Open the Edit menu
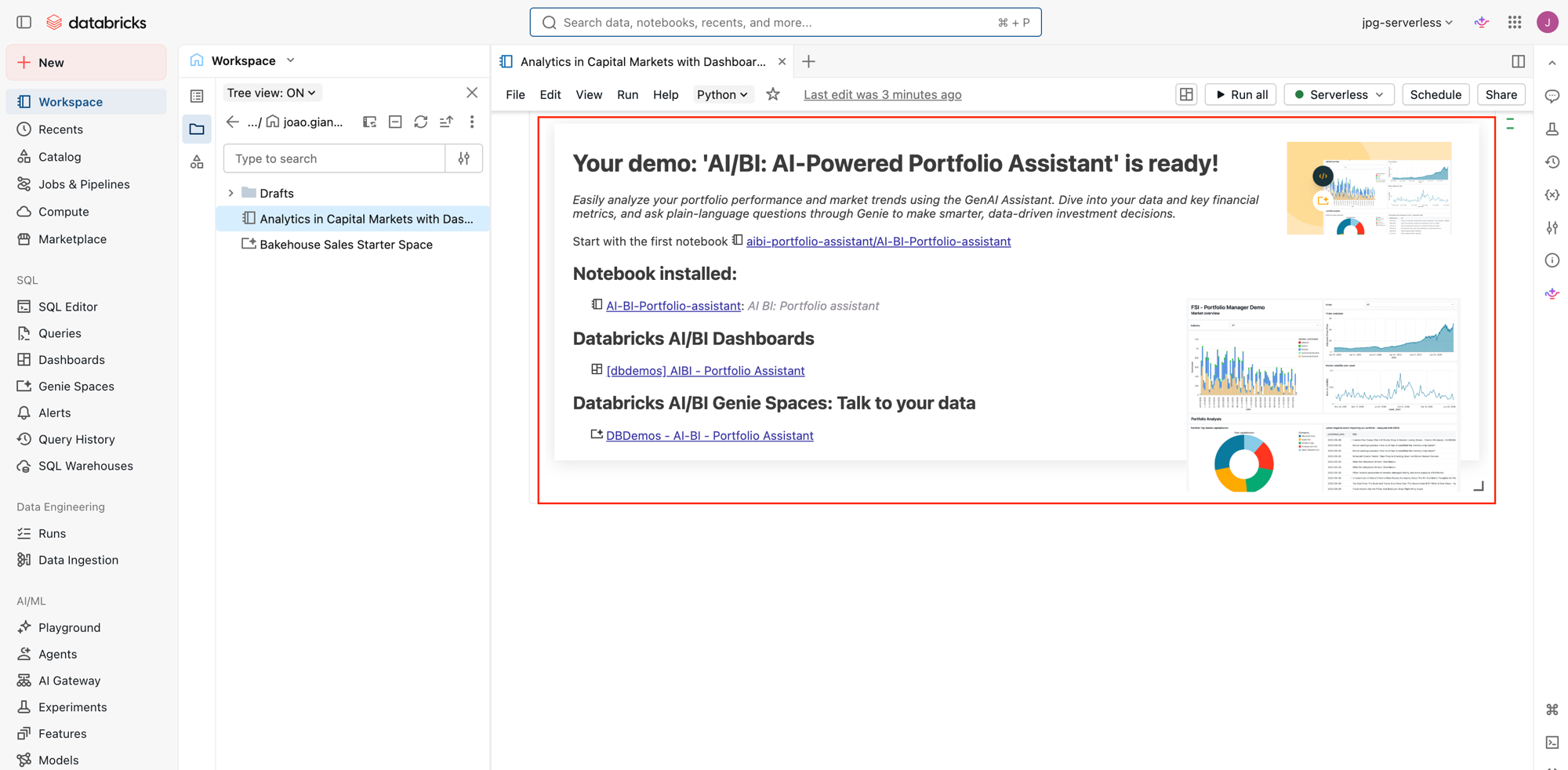1568x770 pixels. (x=550, y=94)
